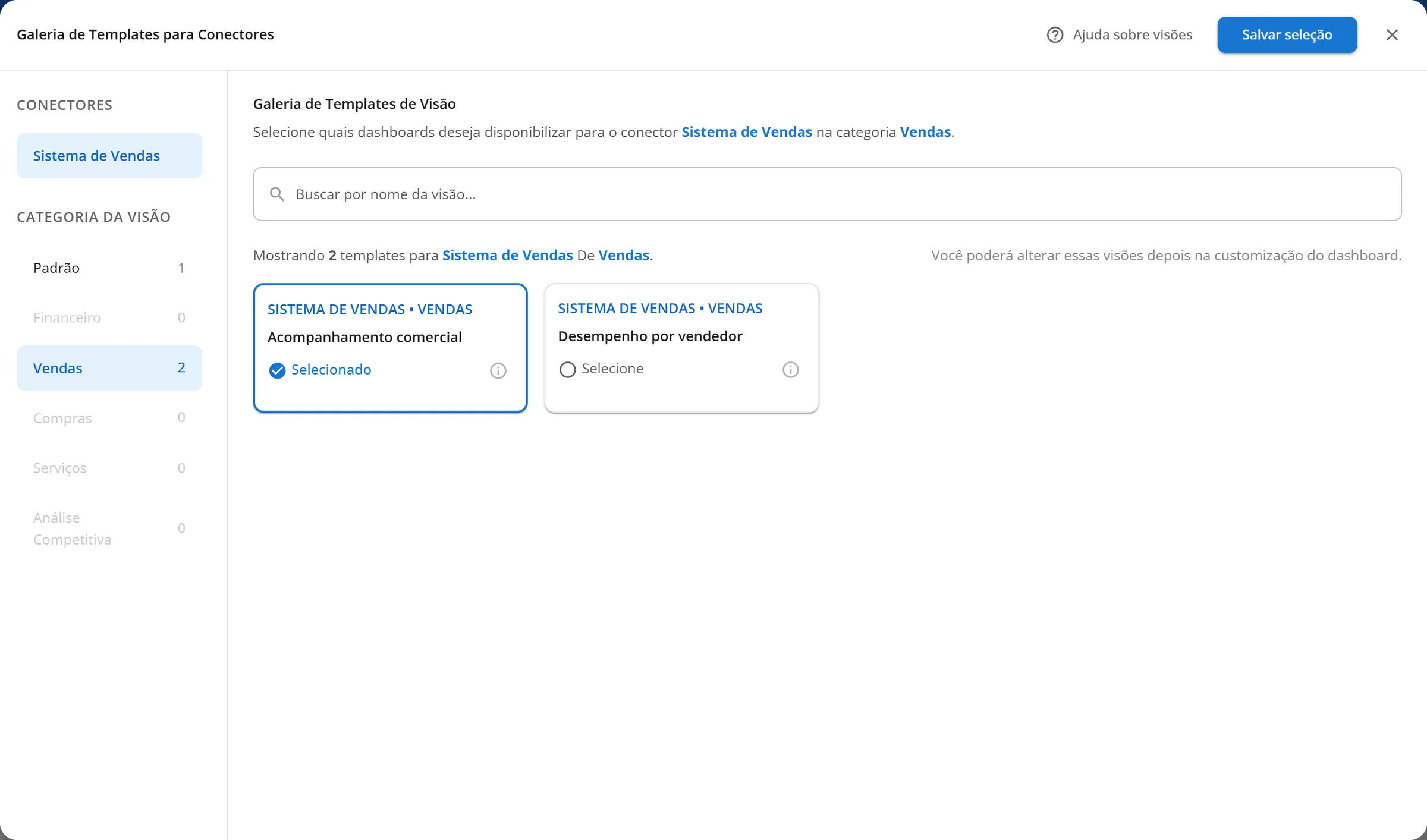This screenshot has width=1427, height=840.
Task: Click the Sistema de Vendas link in description
Action: [746, 132]
